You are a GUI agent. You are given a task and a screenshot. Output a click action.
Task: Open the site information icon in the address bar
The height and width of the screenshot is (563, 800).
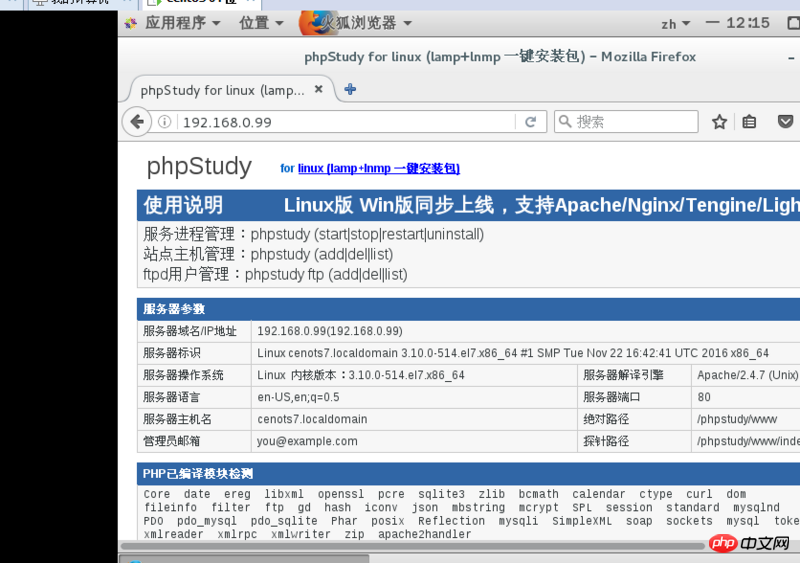pos(164,122)
